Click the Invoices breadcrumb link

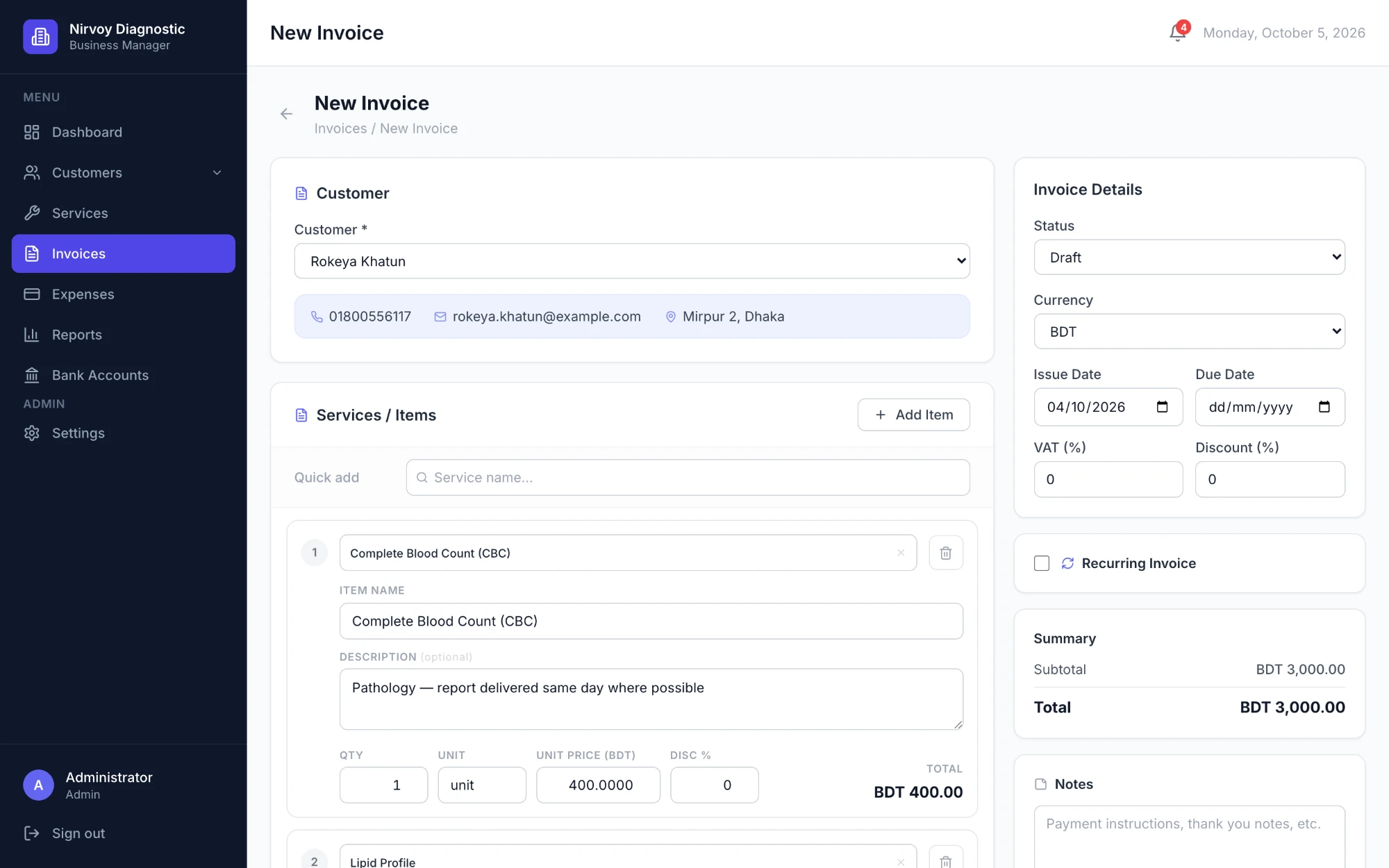pyautogui.click(x=340, y=128)
